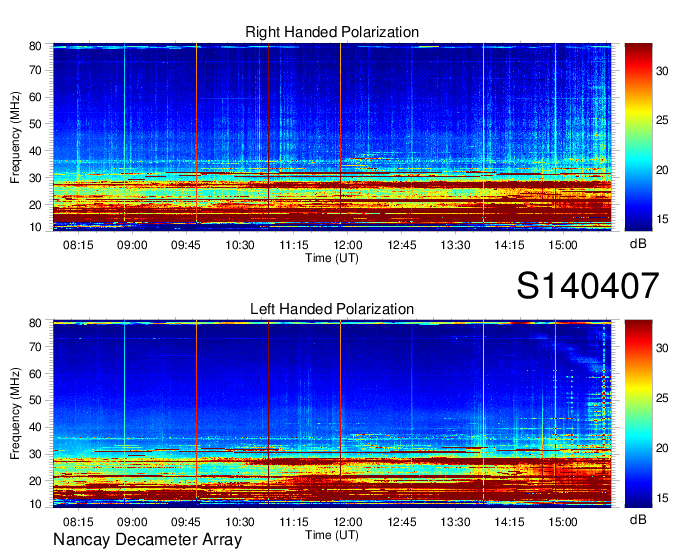This screenshot has width=680, height=552.
Task: Click the Right Handed plot's color scale bar
Action: tap(638, 137)
